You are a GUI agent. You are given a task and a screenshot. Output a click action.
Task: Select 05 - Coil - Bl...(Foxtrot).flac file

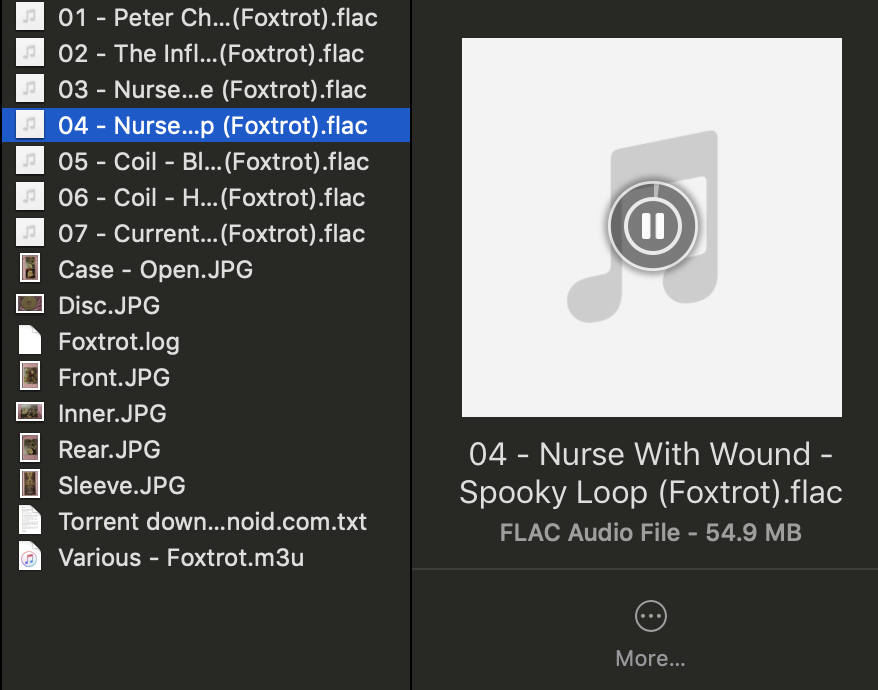[206, 161]
